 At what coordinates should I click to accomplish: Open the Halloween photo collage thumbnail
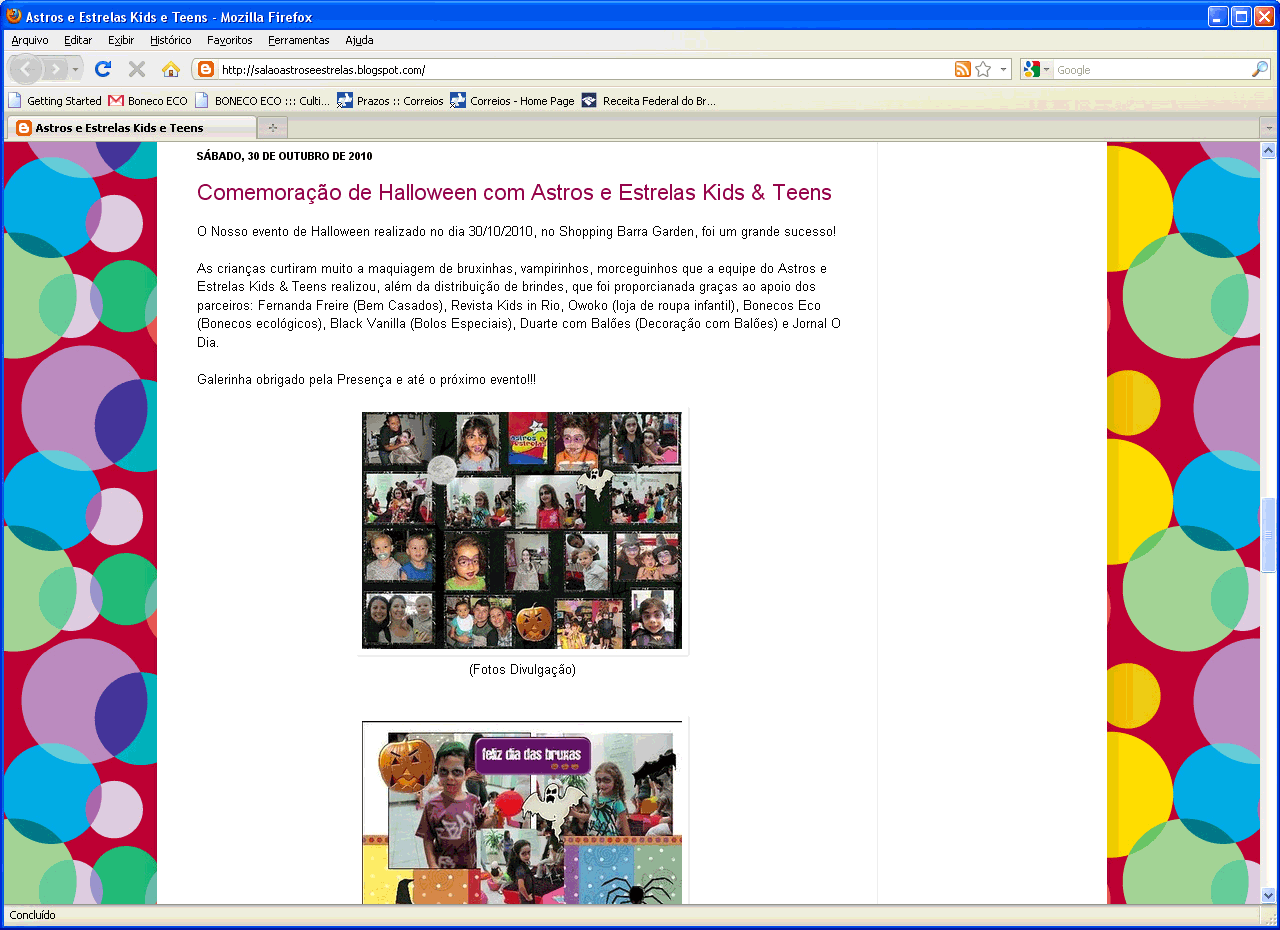tap(522, 530)
